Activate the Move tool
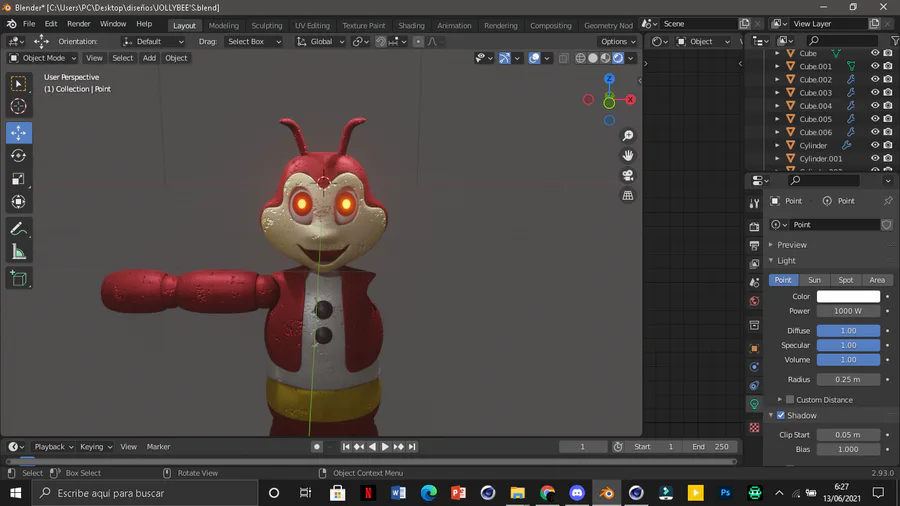 pyautogui.click(x=18, y=133)
